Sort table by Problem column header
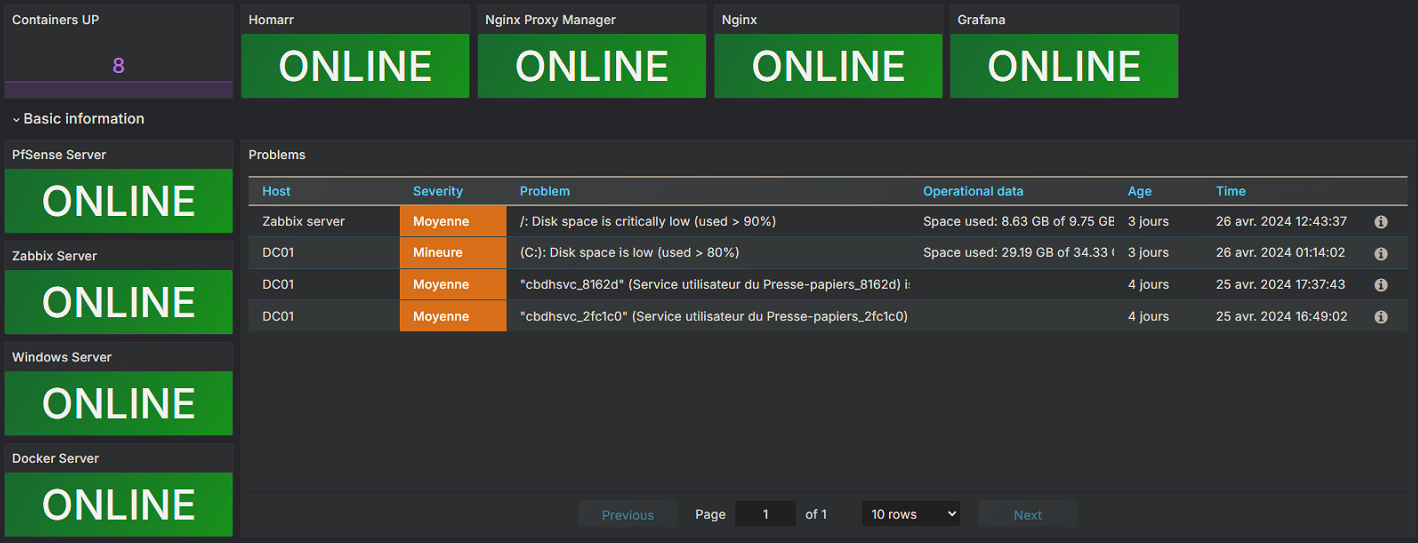Screen dimensions: 1418x543 tap(545, 191)
